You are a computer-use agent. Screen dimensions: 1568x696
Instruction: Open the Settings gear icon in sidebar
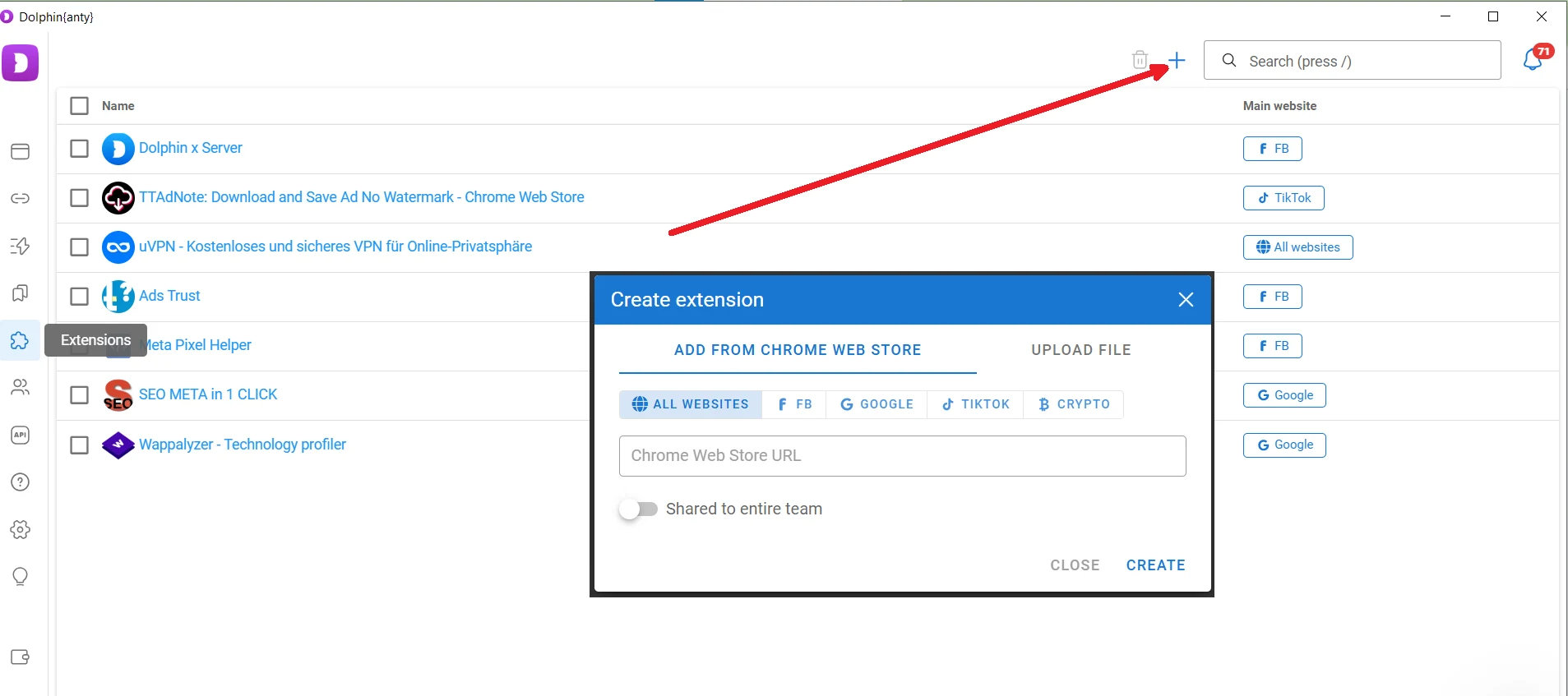click(21, 530)
